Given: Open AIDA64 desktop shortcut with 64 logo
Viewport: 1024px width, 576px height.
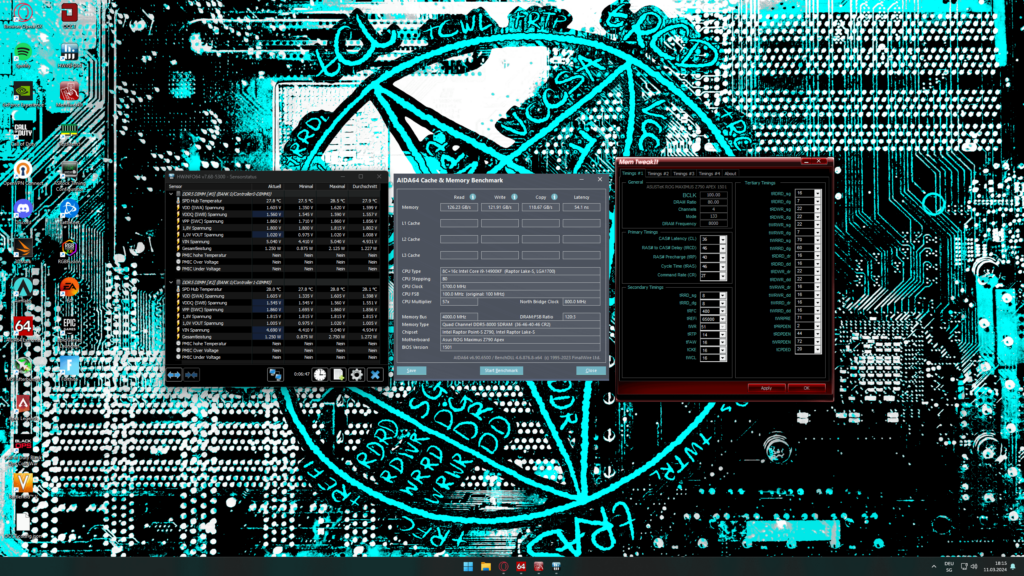Looking at the screenshot, I should (23, 327).
